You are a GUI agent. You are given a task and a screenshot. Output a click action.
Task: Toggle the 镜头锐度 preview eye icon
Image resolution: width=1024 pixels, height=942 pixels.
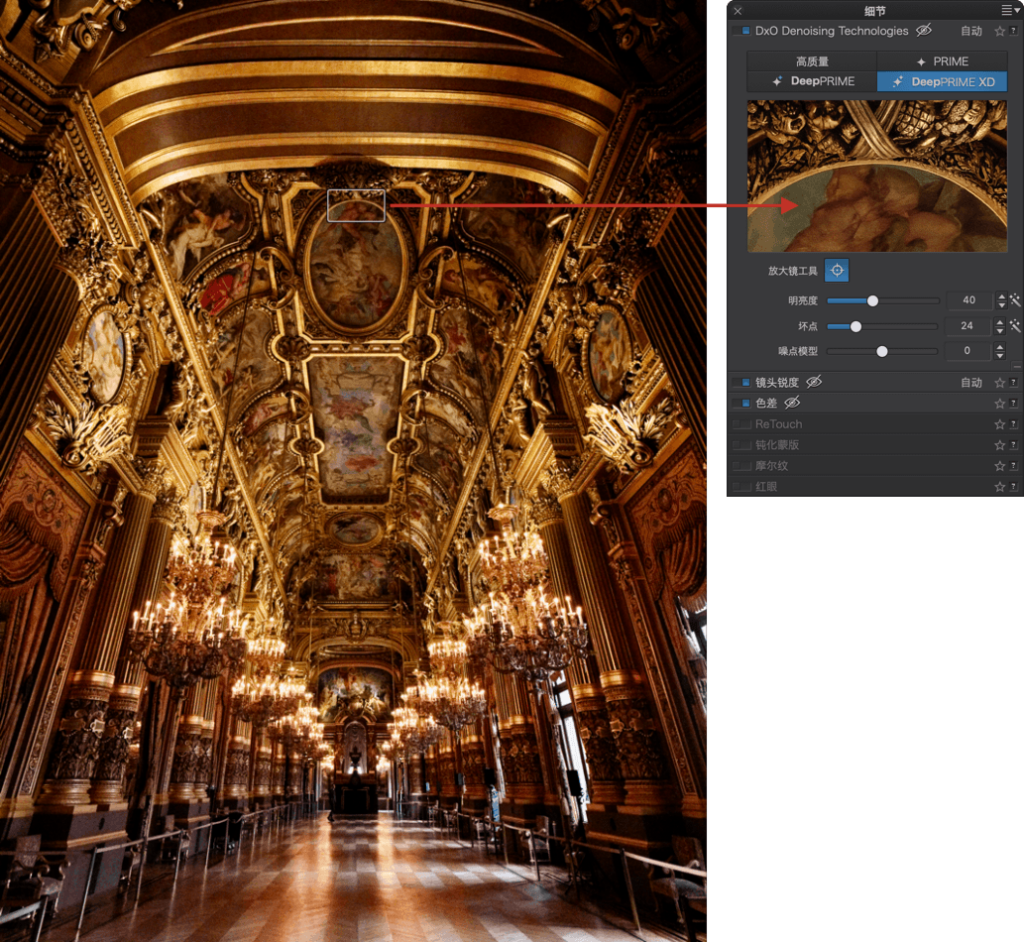coord(814,382)
